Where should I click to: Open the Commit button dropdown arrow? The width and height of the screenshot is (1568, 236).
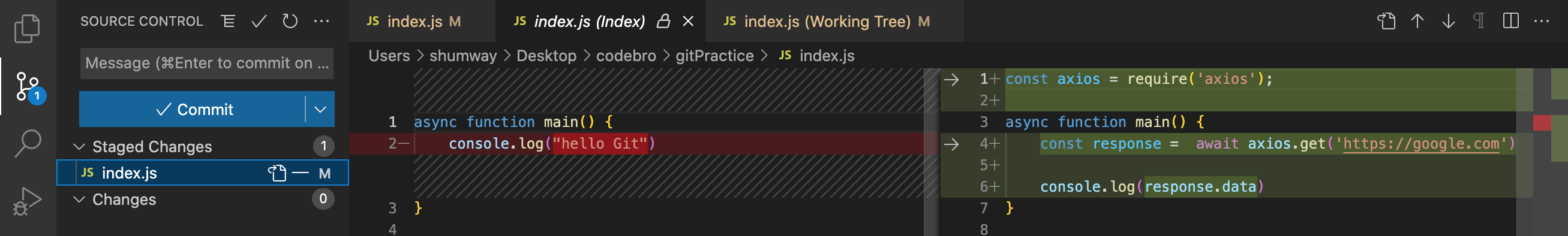(320, 110)
